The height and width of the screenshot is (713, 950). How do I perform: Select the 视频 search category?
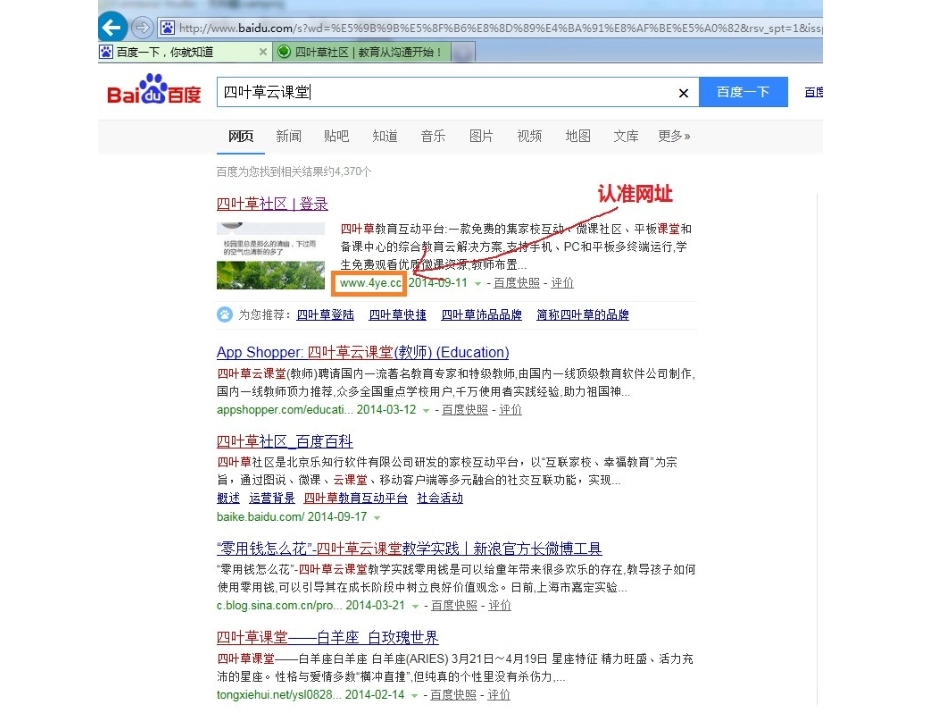pos(530,136)
